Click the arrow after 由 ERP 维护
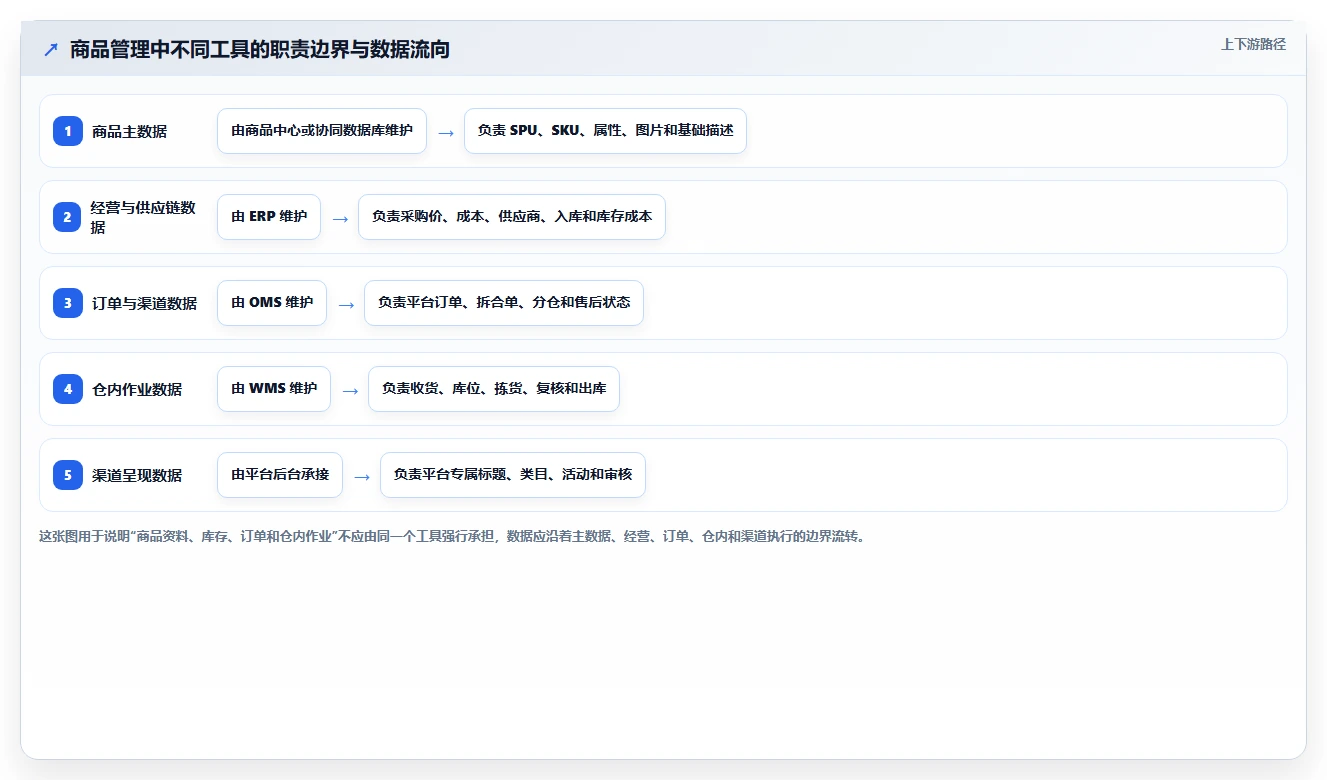The image size is (1327, 780). 340,218
